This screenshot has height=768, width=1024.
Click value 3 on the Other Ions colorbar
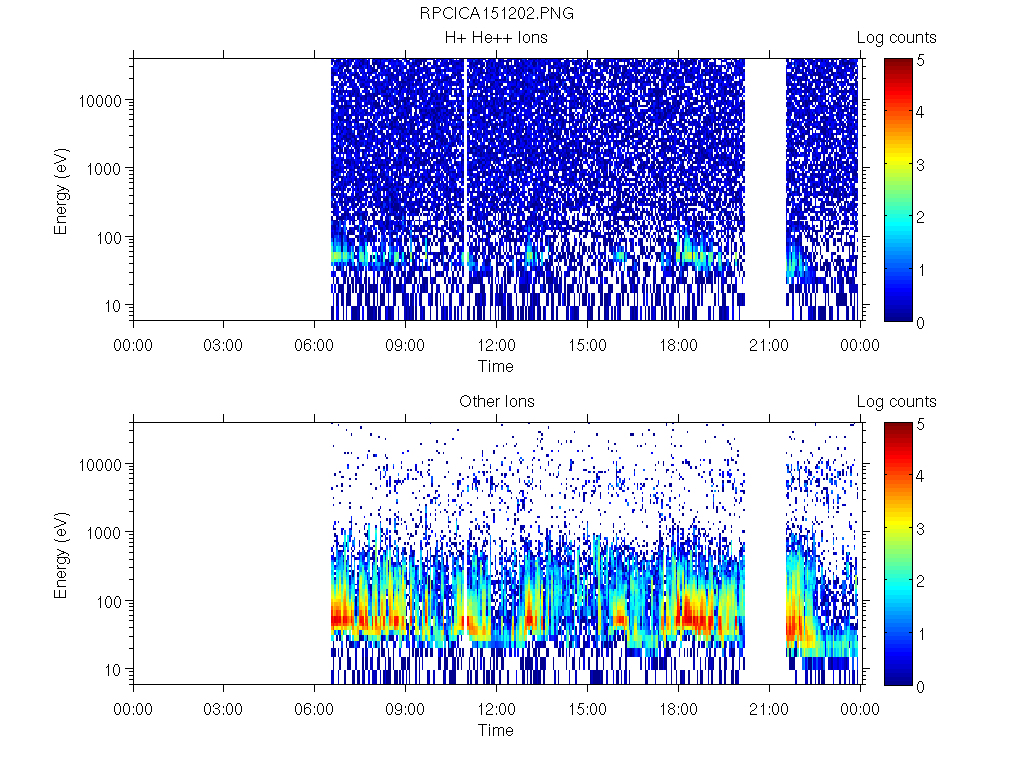click(920, 529)
